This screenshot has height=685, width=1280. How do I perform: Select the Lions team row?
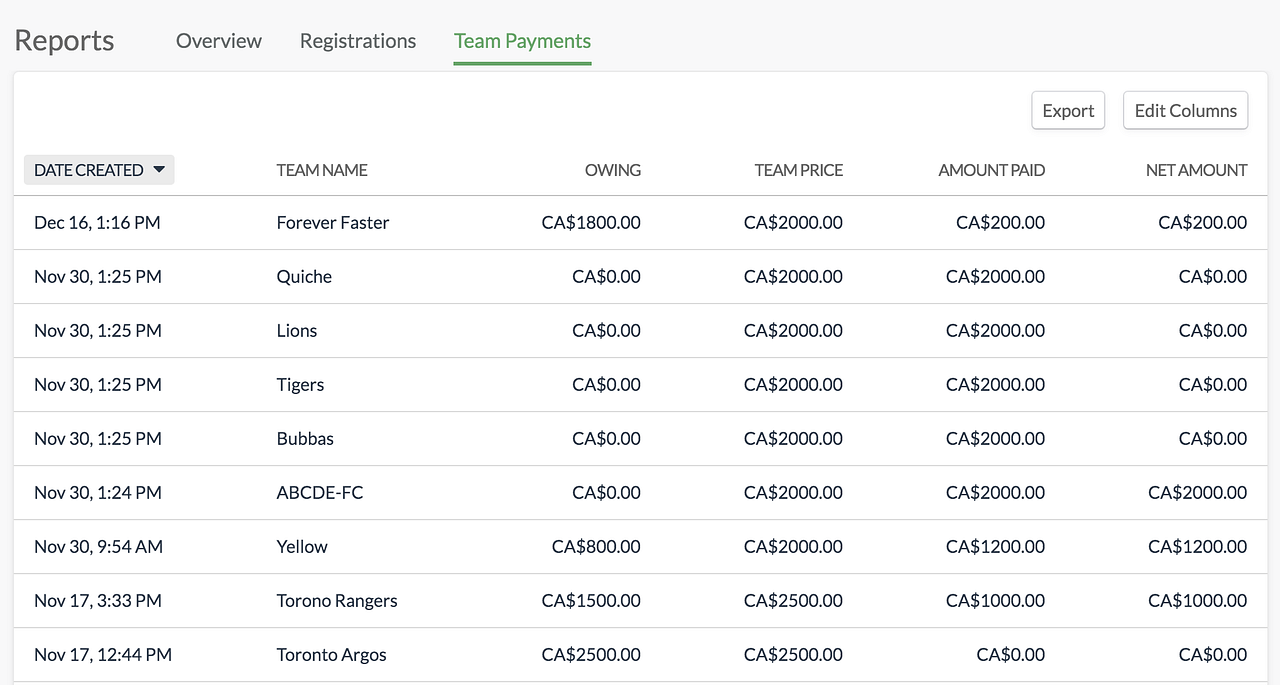pos(297,331)
